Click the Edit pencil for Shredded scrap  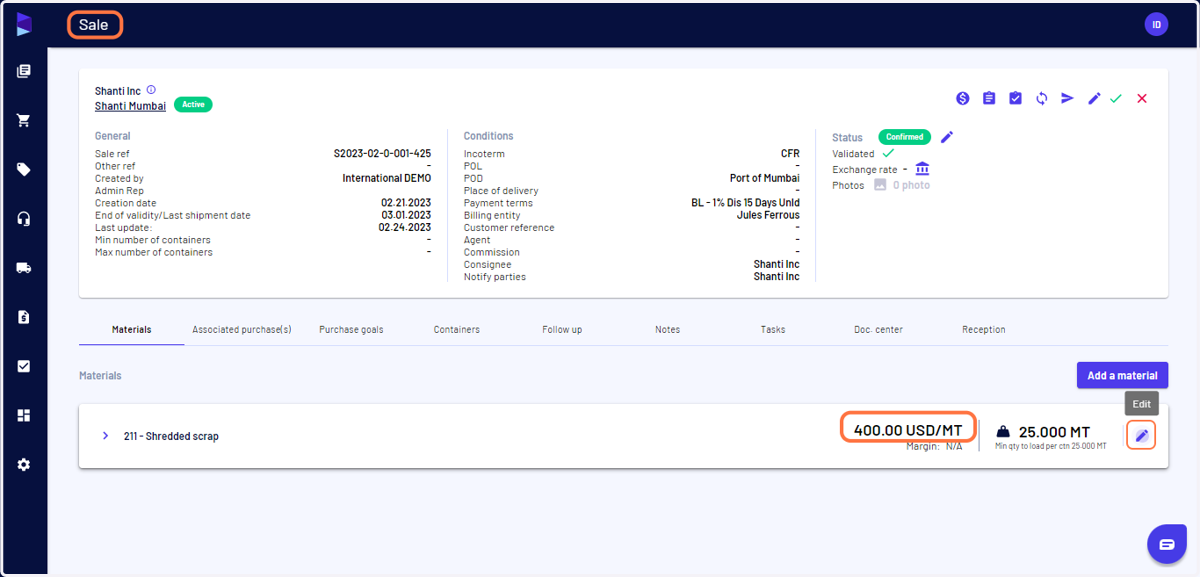coord(1141,435)
